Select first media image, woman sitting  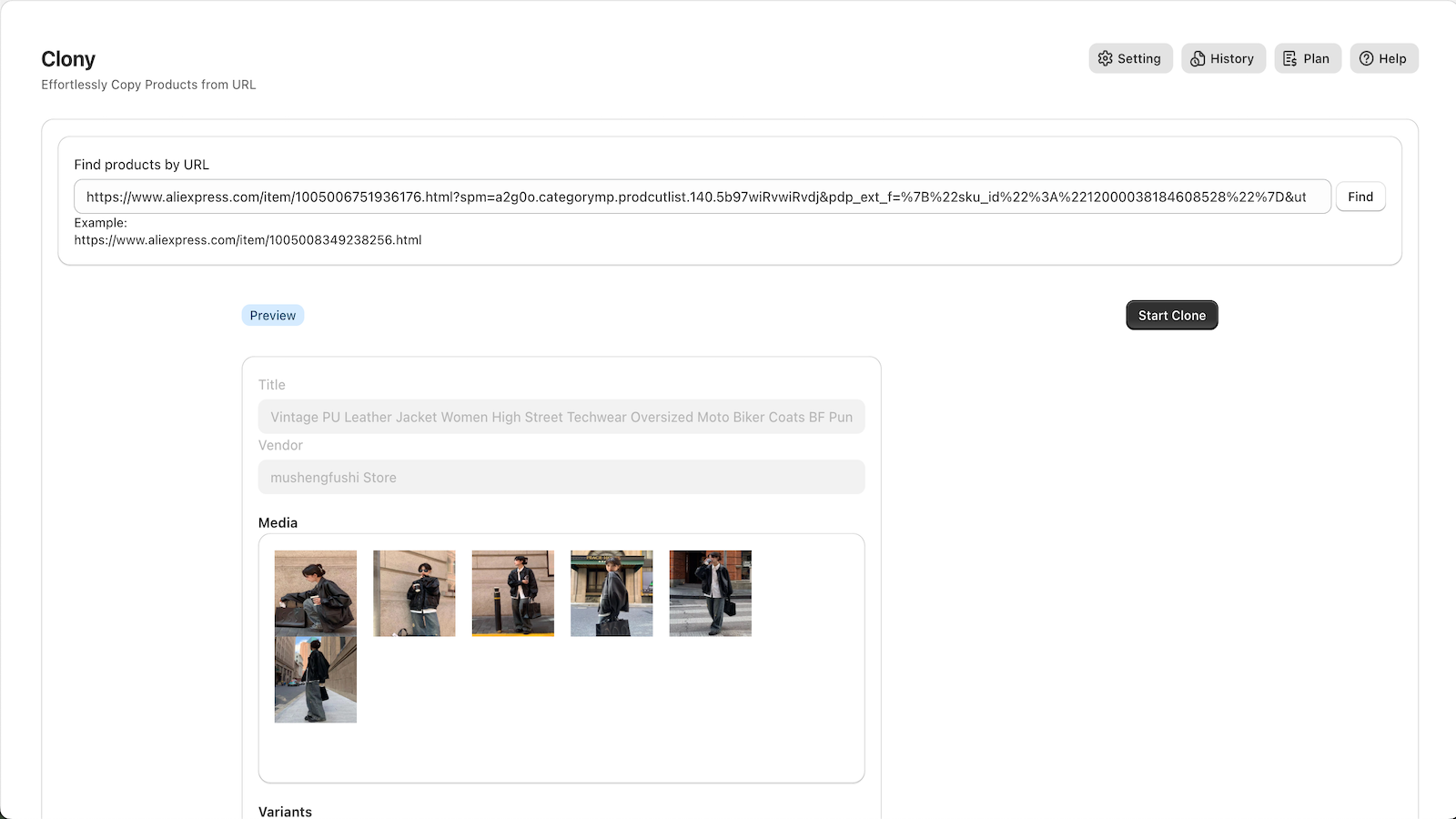pos(316,593)
